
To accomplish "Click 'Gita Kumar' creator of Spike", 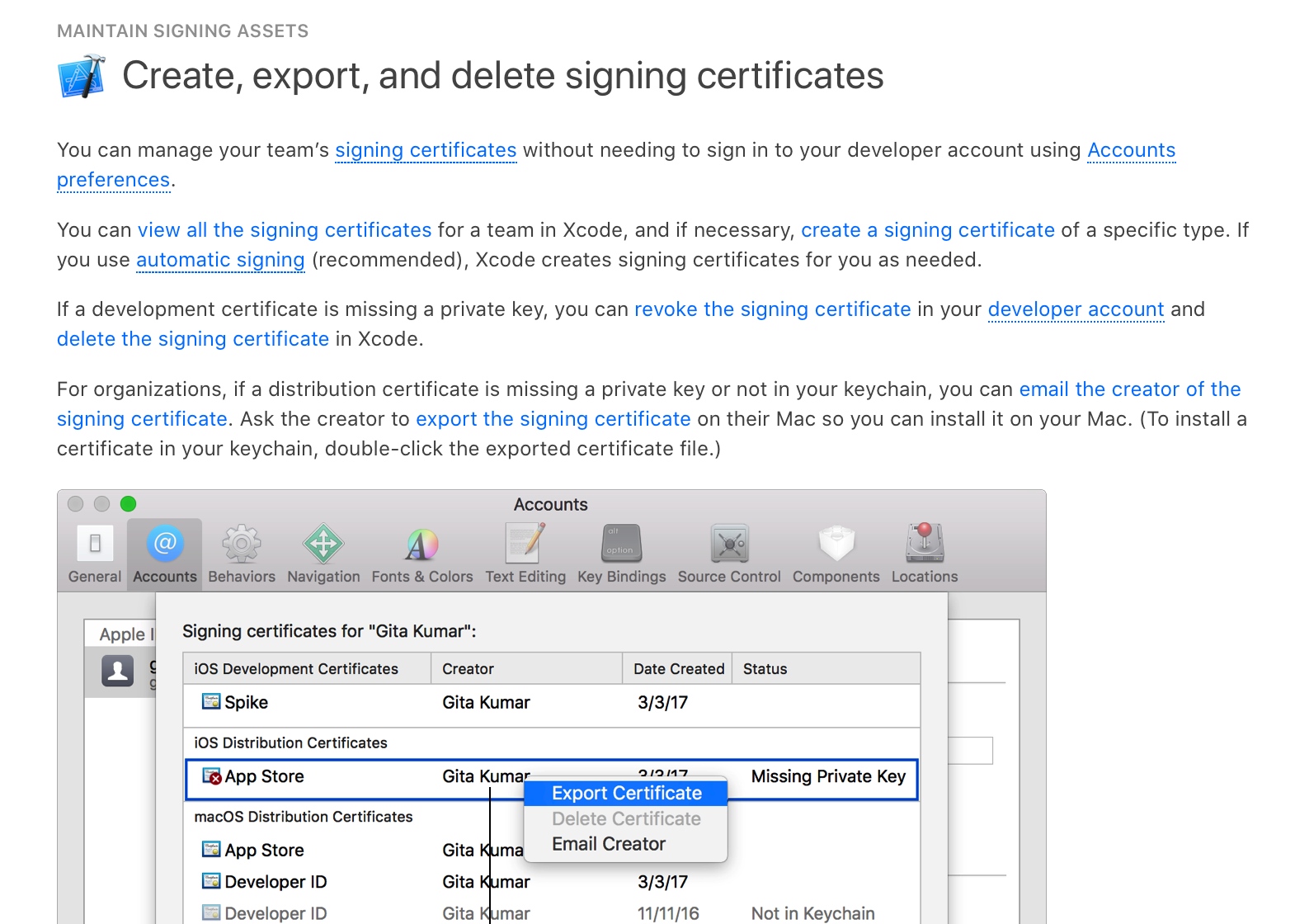I will pos(486,703).
